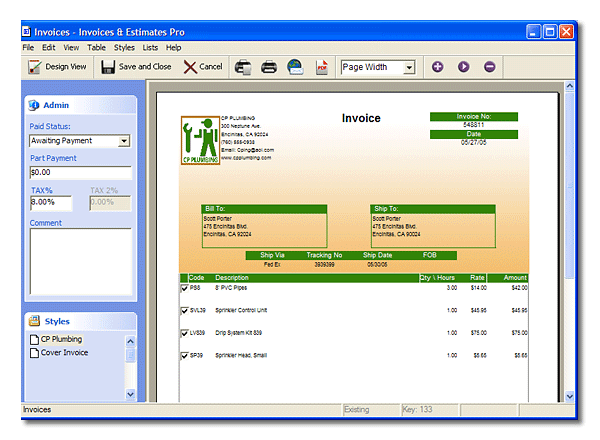Open the Help menu

click(x=173, y=47)
